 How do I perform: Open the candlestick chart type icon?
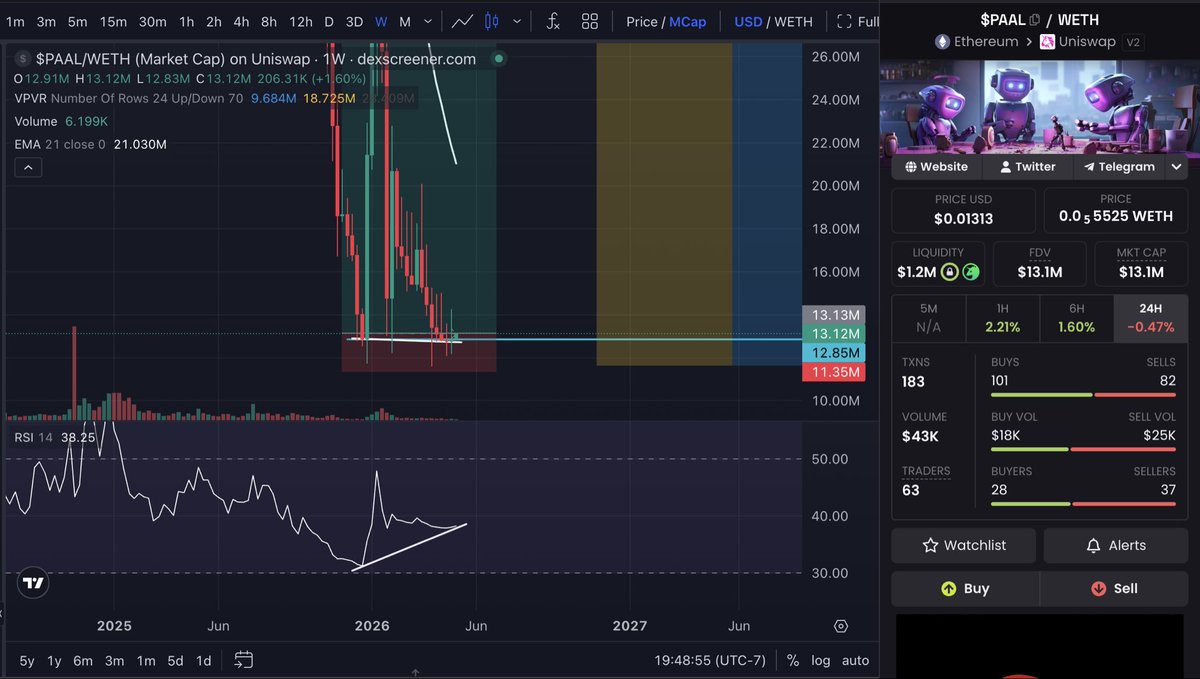click(491, 21)
